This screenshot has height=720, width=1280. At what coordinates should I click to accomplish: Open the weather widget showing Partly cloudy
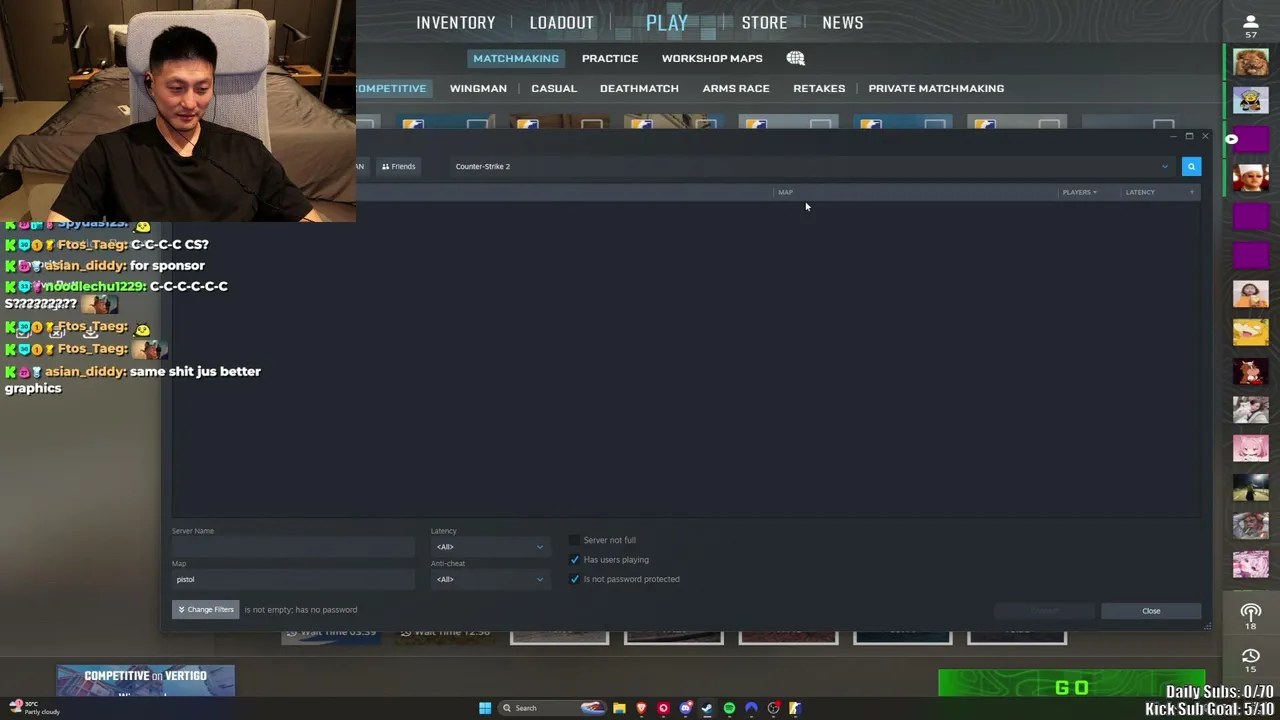pos(35,707)
